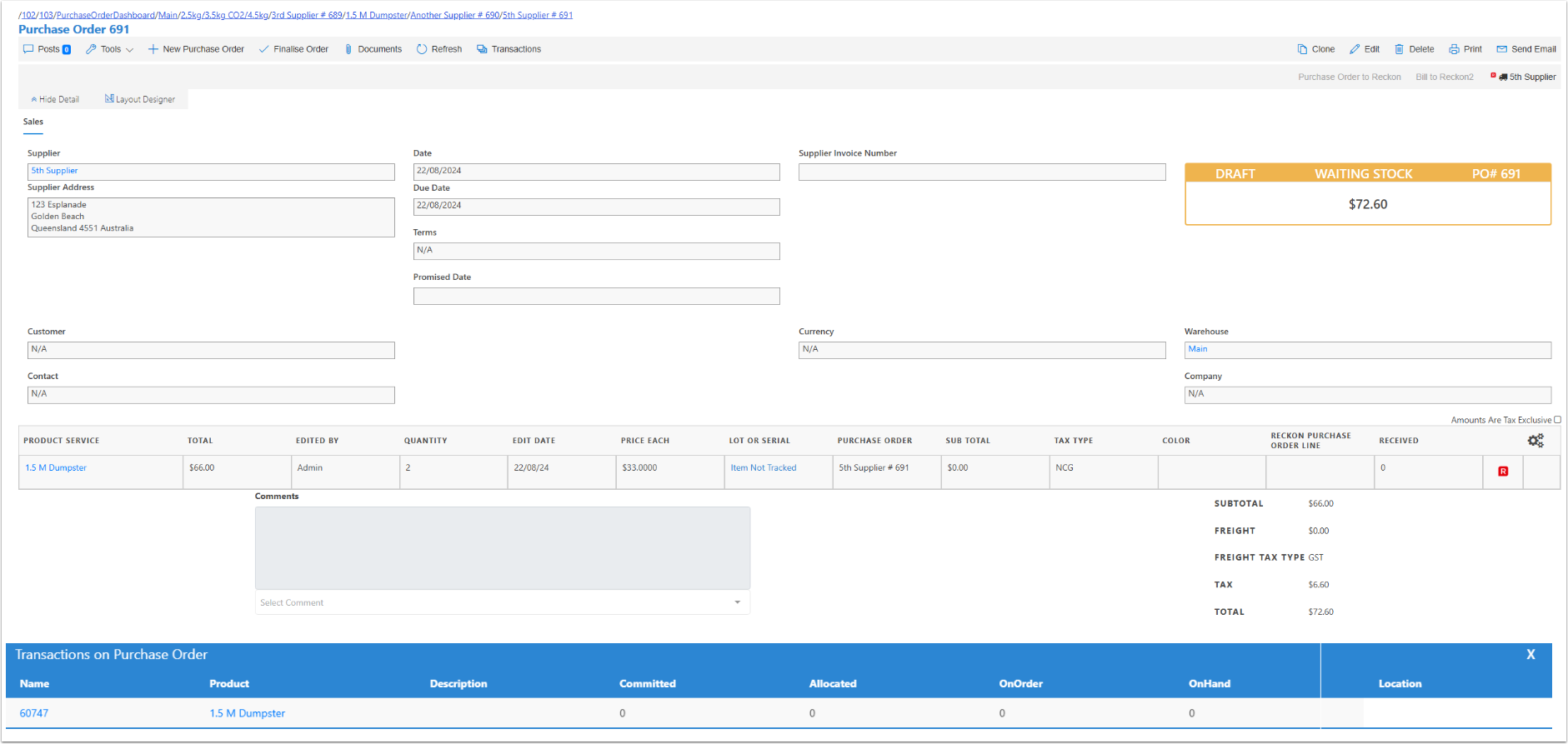Open the Layout Designer tab
The width and height of the screenshot is (1568, 744).
(x=140, y=99)
